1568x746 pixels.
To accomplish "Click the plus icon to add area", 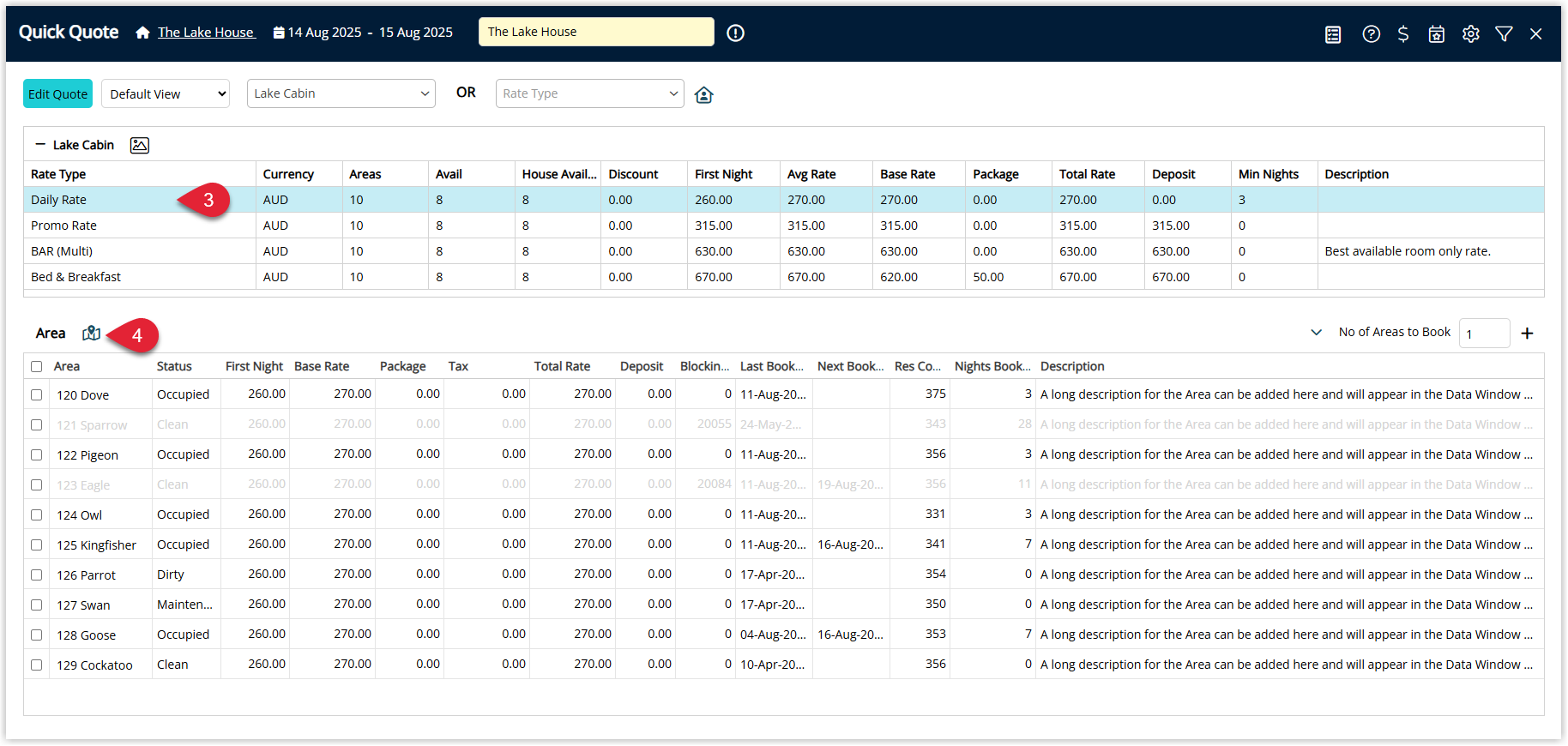I will pos(1527,334).
